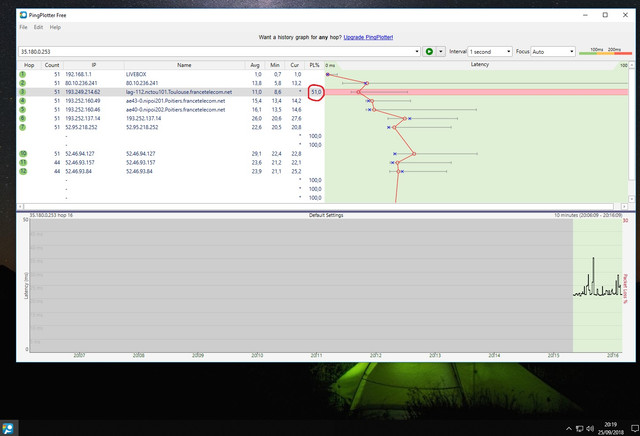Click the volume speaker tray icon
This screenshot has height=436, width=640.
(590, 429)
